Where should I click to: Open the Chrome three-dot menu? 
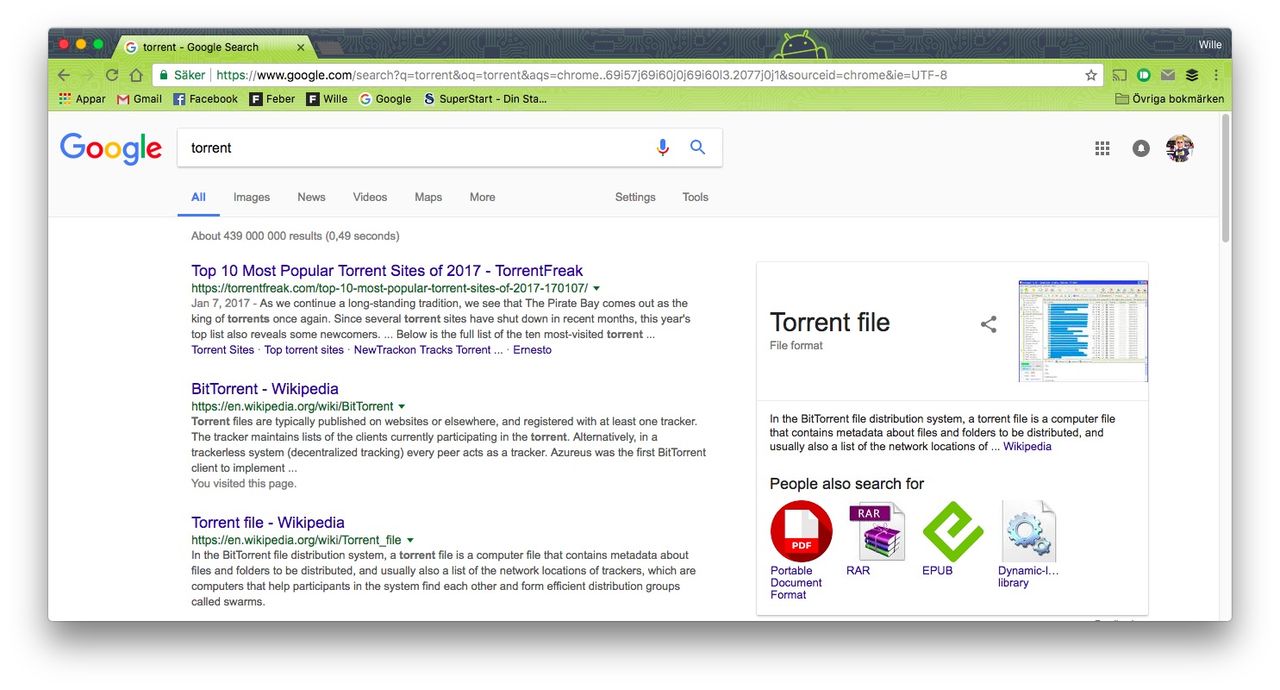pyautogui.click(x=1216, y=75)
